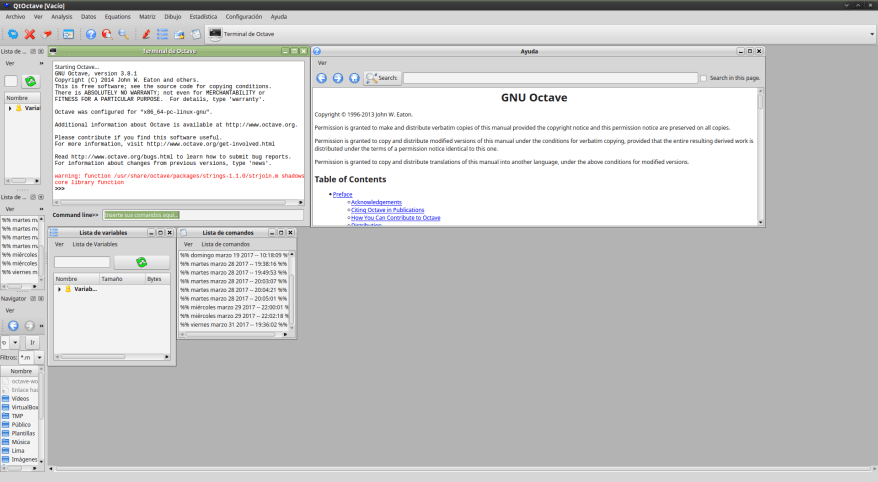The height and width of the screenshot is (482, 878).
Task: Open the Archivo menu
Action: click(15, 17)
